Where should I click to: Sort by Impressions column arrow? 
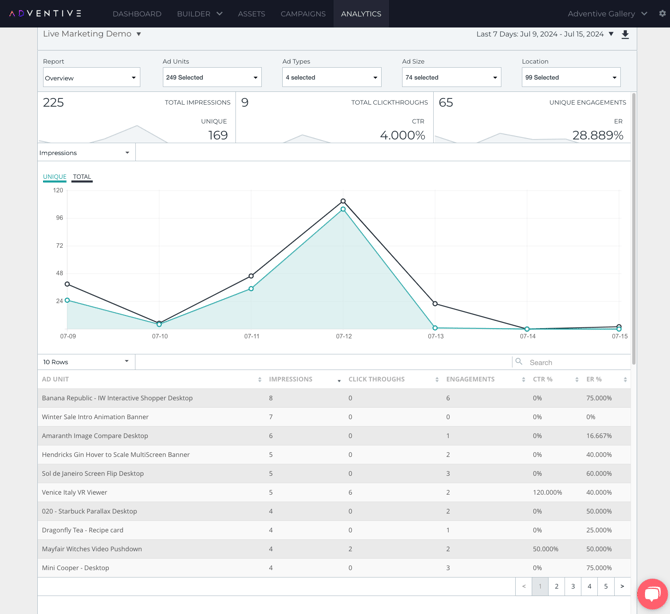tap(339, 380)
